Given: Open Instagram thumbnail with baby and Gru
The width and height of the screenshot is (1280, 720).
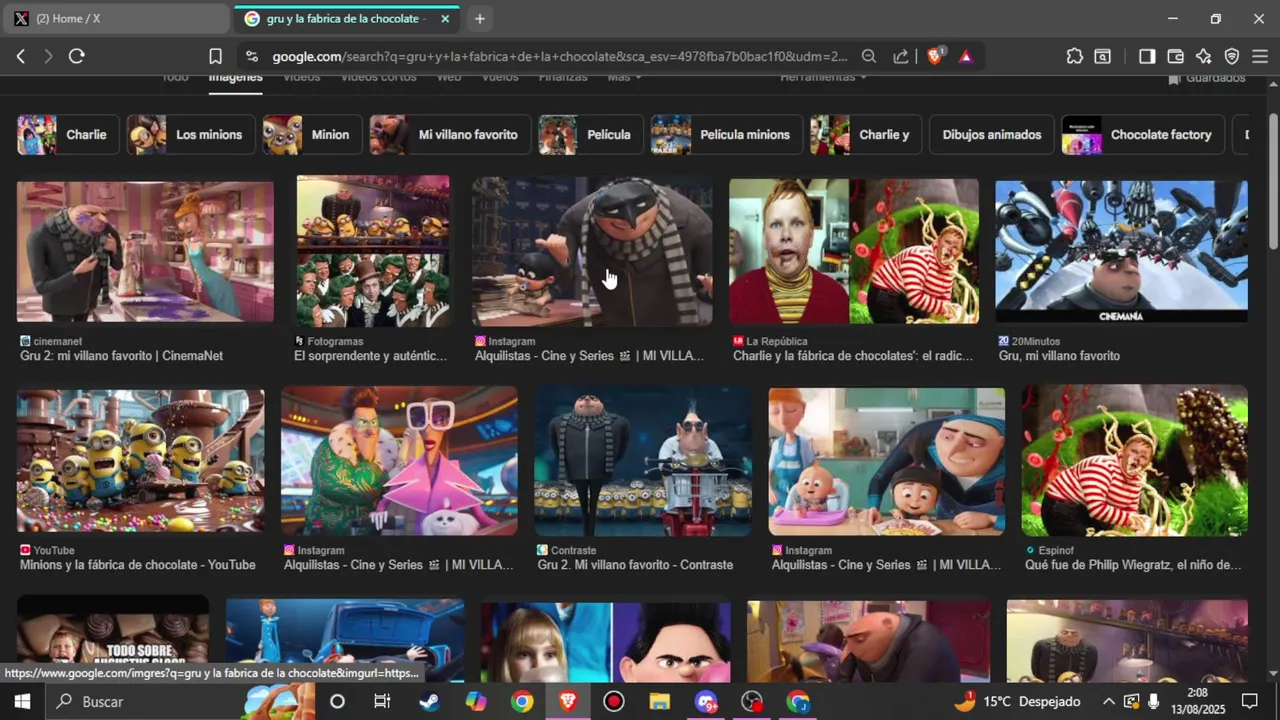Looking at the screenshot, I should (887, 461).
